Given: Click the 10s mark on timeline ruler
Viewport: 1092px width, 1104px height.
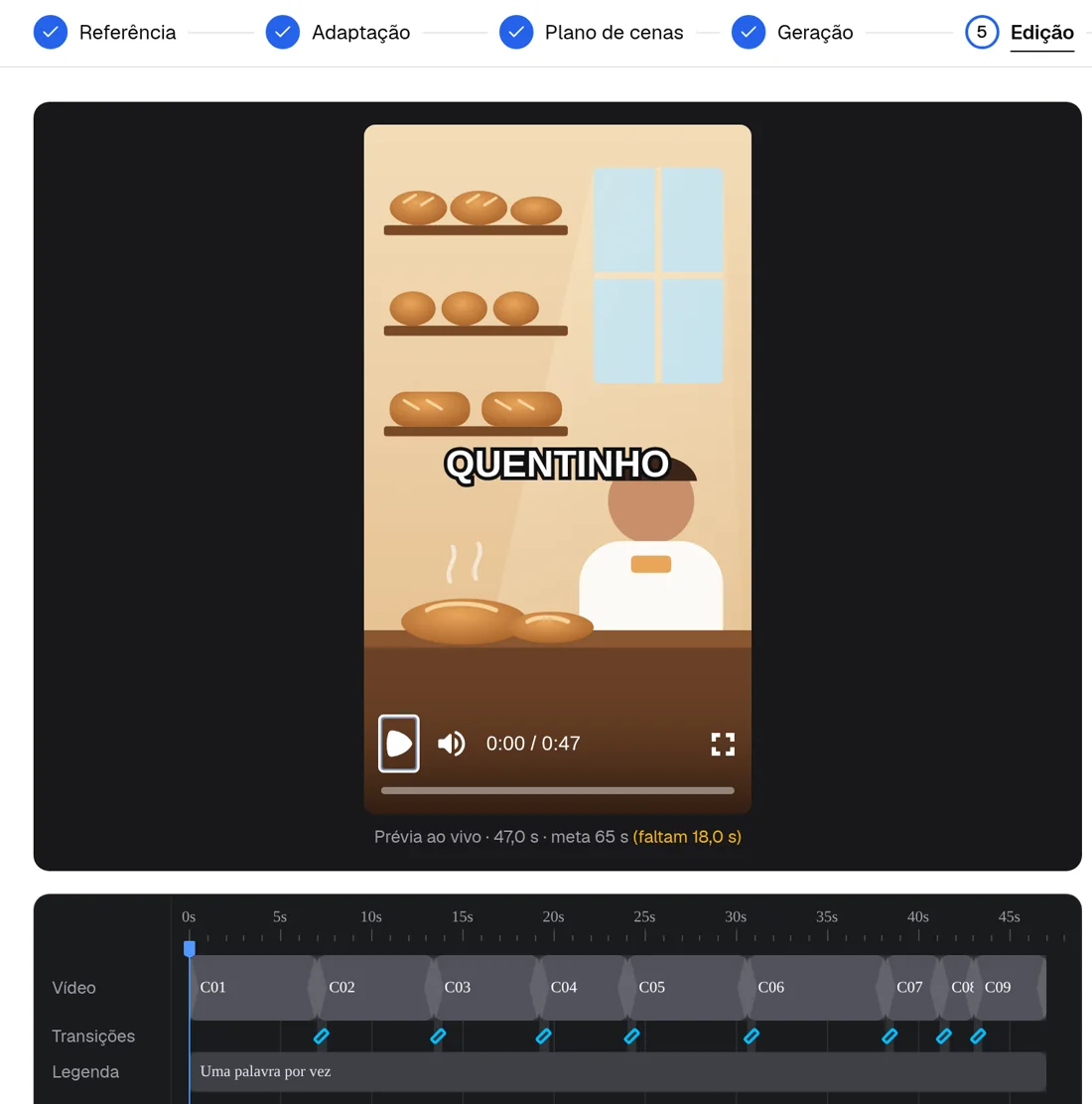Looking at the screenshot, I should coord(371,917).
